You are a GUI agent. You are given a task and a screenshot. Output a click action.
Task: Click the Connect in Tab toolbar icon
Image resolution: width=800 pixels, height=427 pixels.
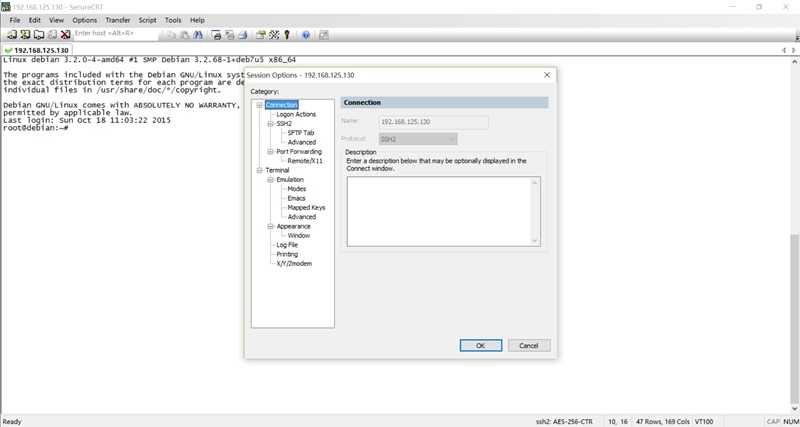[x=39, y=35]
